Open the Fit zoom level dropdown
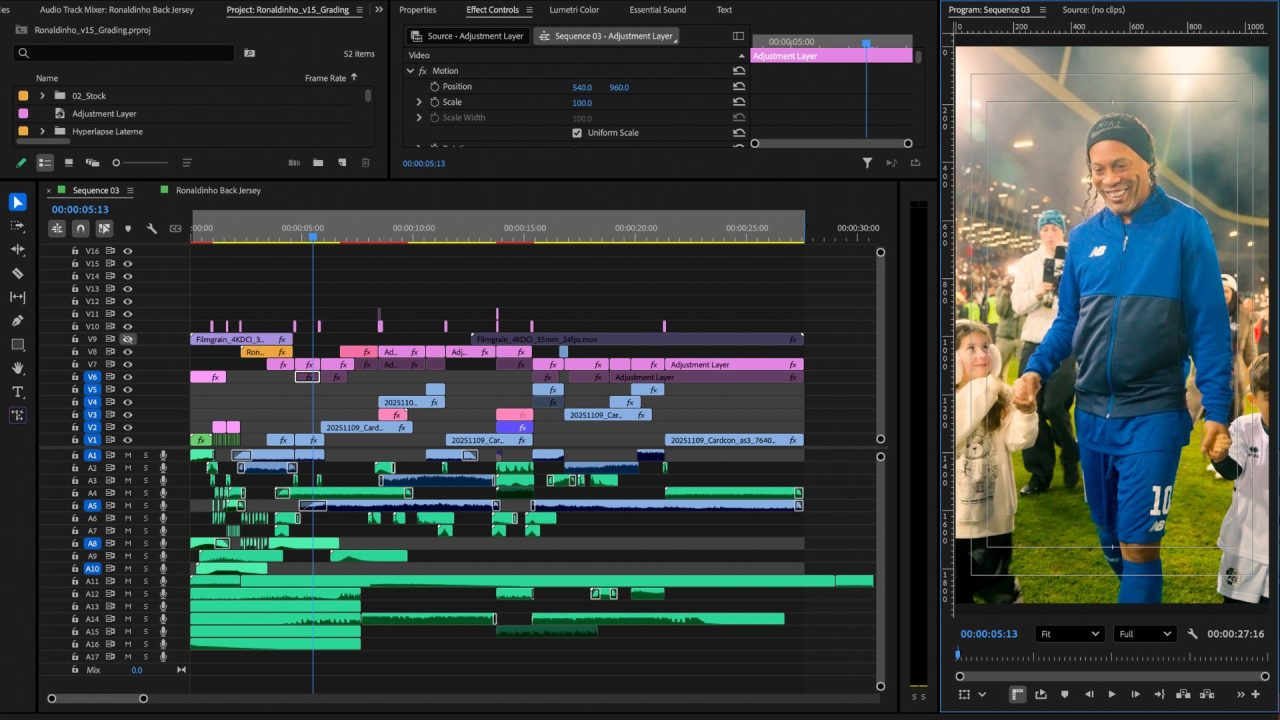 click(x=1069, y=634)
